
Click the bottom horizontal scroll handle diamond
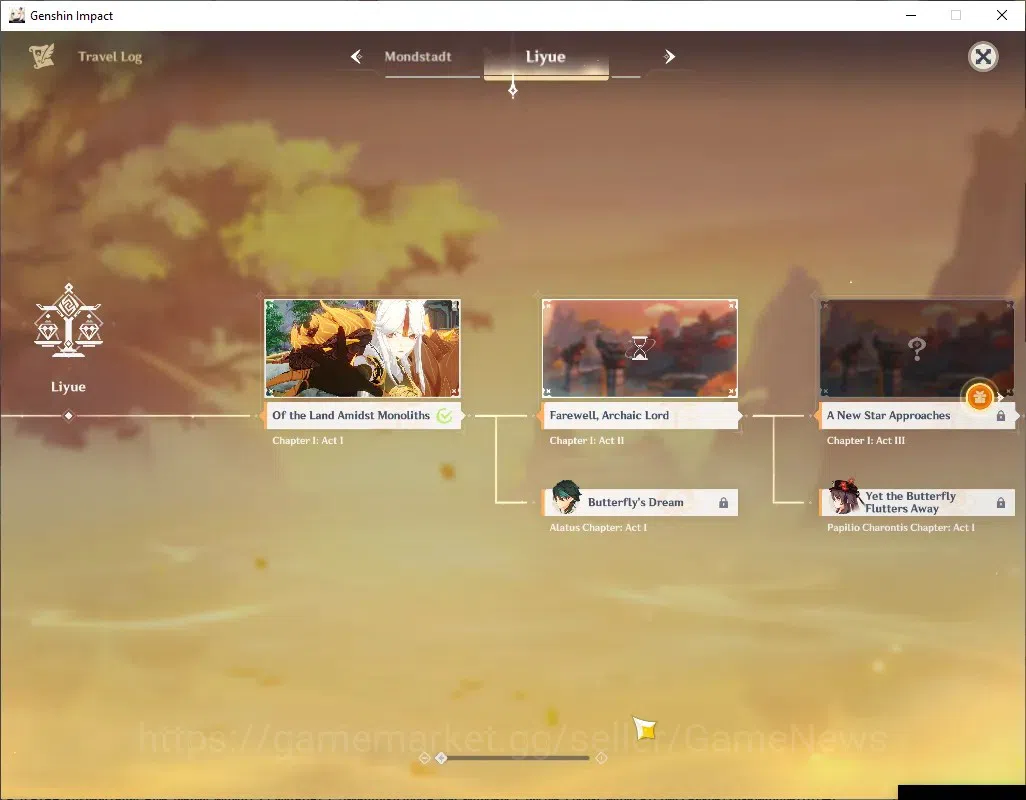(442, 758)
